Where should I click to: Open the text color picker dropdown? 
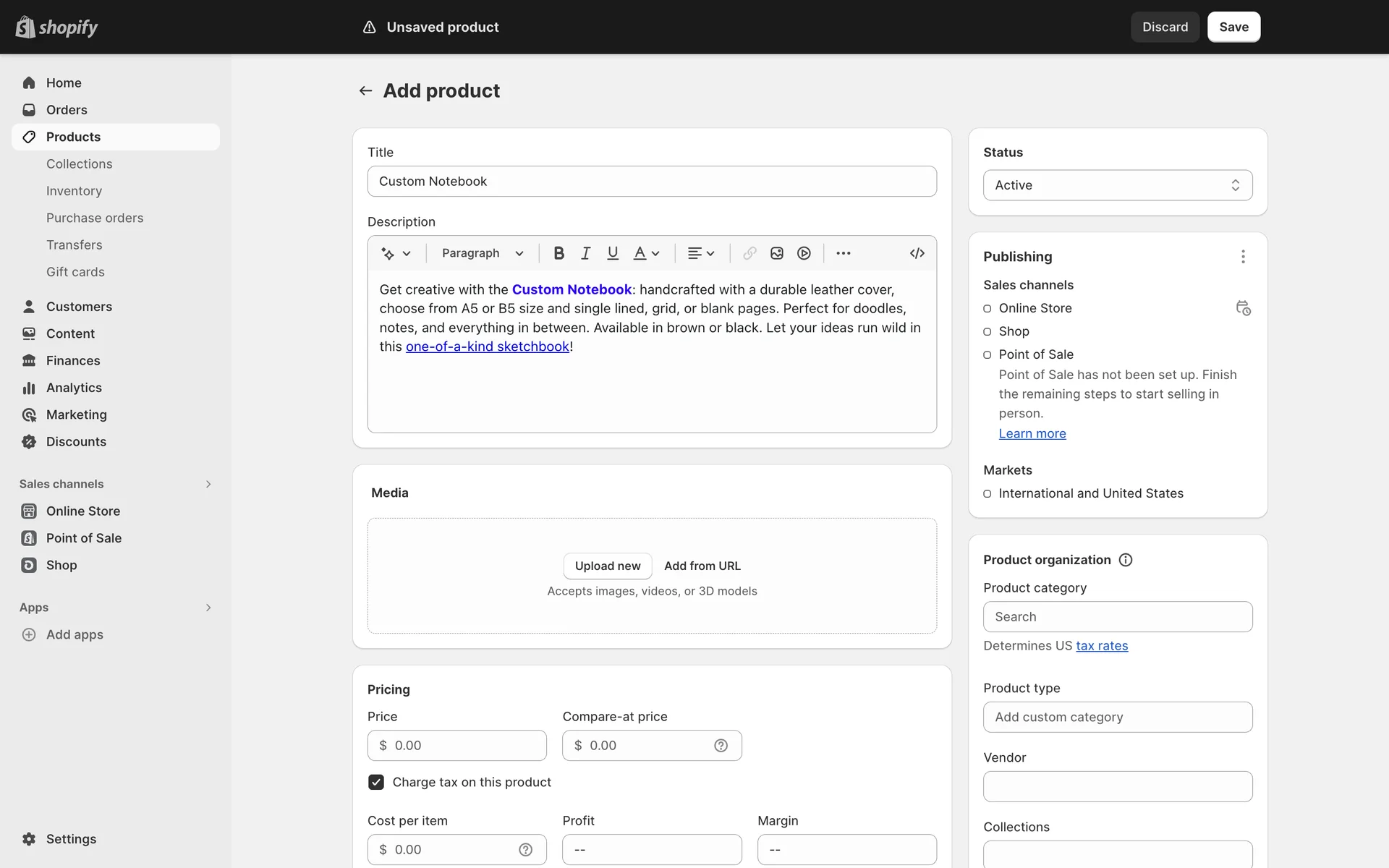[x=646, y=253]
